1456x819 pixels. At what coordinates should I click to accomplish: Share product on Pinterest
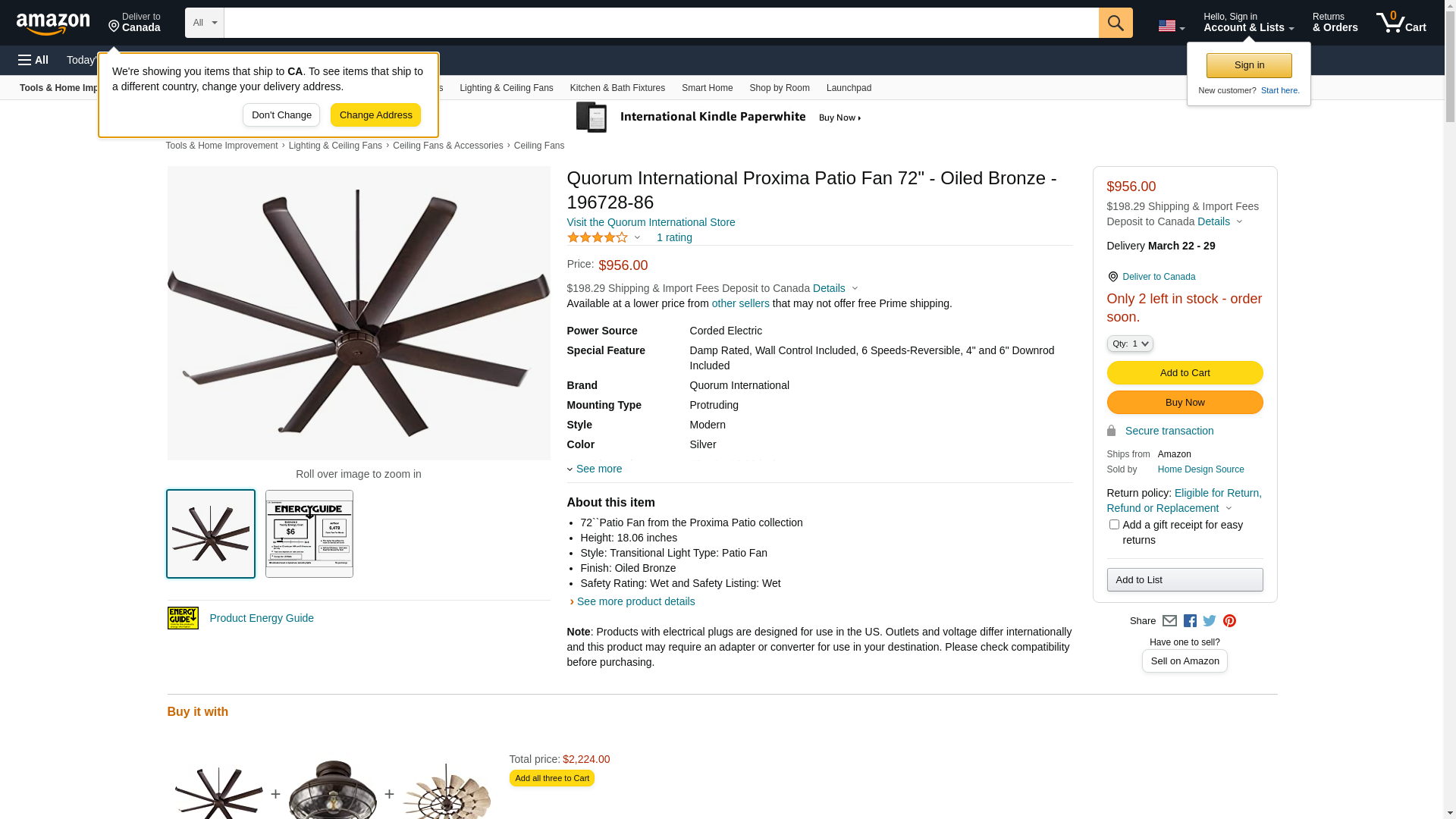click(x=1229, y=621)
